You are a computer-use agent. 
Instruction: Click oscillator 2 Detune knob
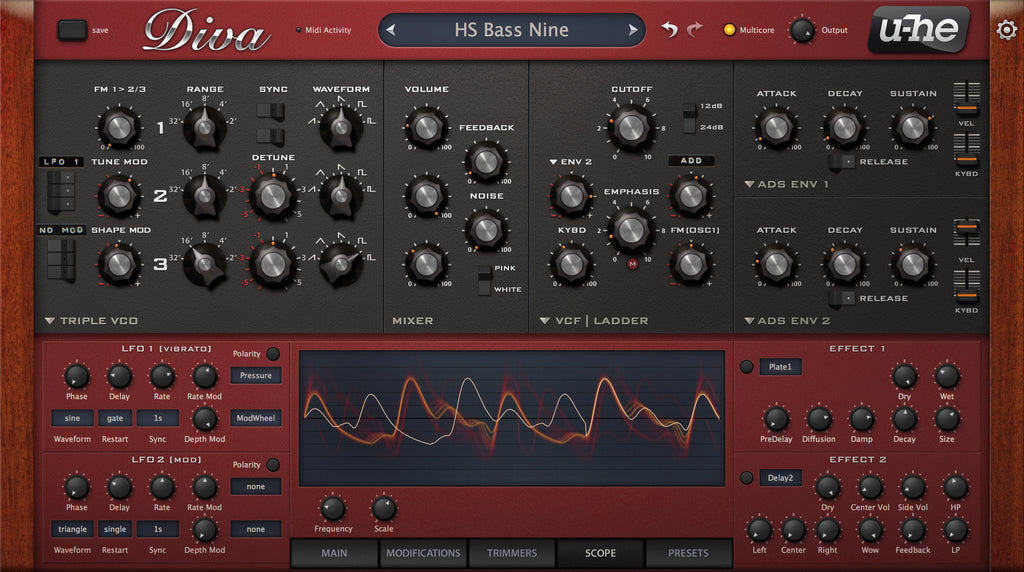pyautogui.click(x=272, y=196)
